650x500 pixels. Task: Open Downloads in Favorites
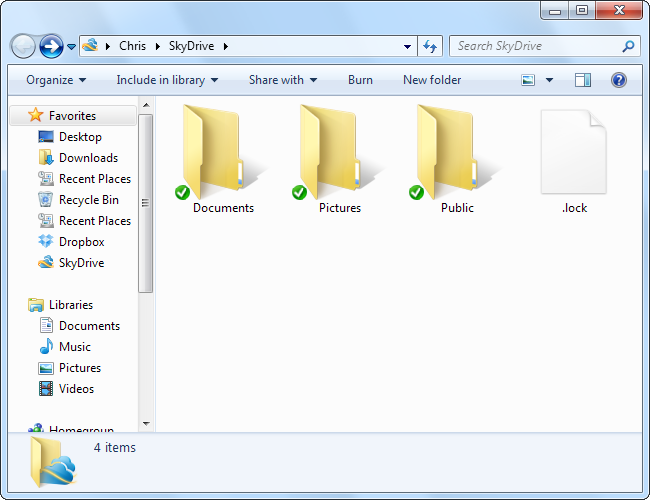click(88, 158)
